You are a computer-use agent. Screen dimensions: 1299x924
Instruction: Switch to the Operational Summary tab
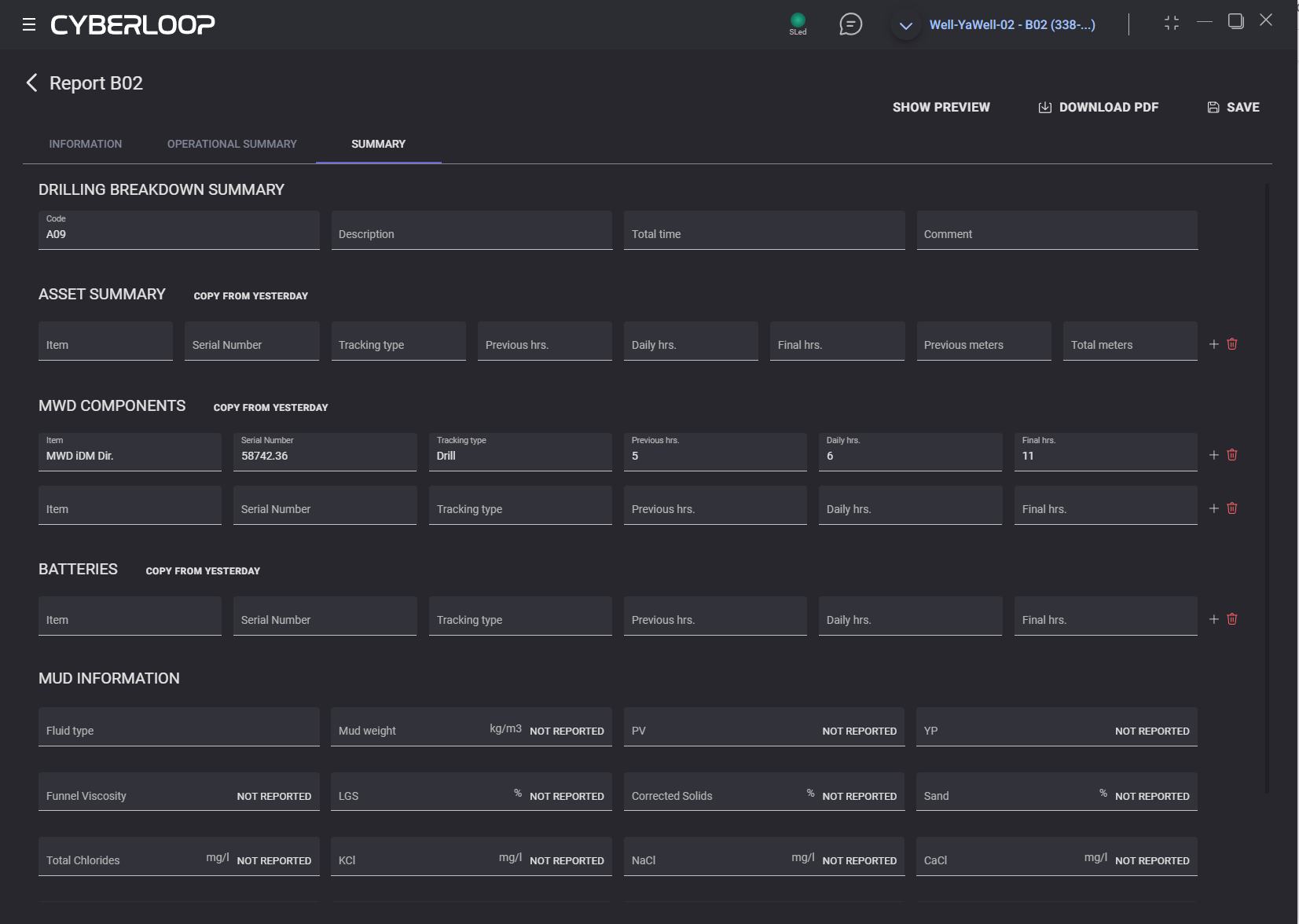pos(232,144)
